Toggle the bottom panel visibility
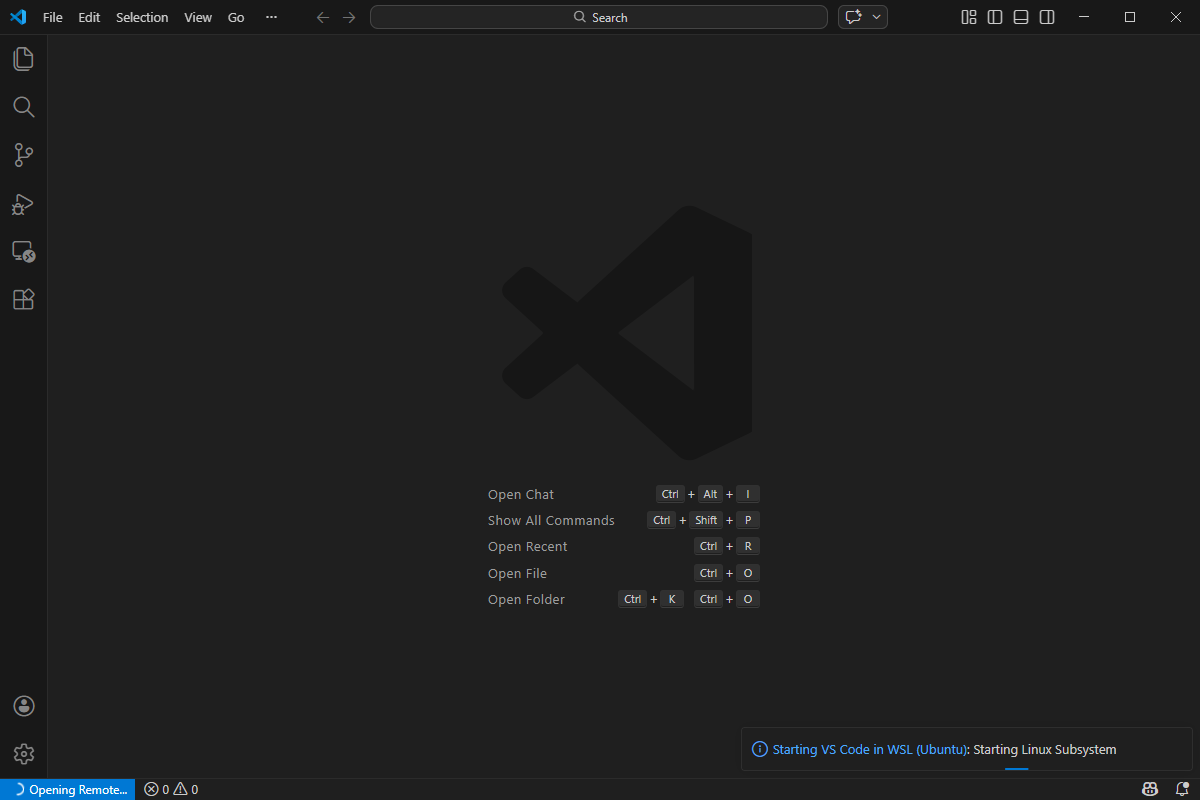Viewport: 1200px width, 800px height. click(x=1021, y=17)
